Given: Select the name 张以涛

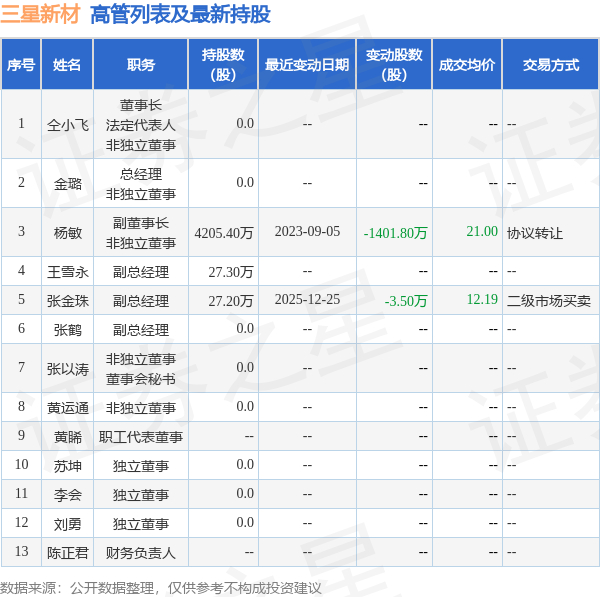Looking at the screenshot, I should (68, 369).
